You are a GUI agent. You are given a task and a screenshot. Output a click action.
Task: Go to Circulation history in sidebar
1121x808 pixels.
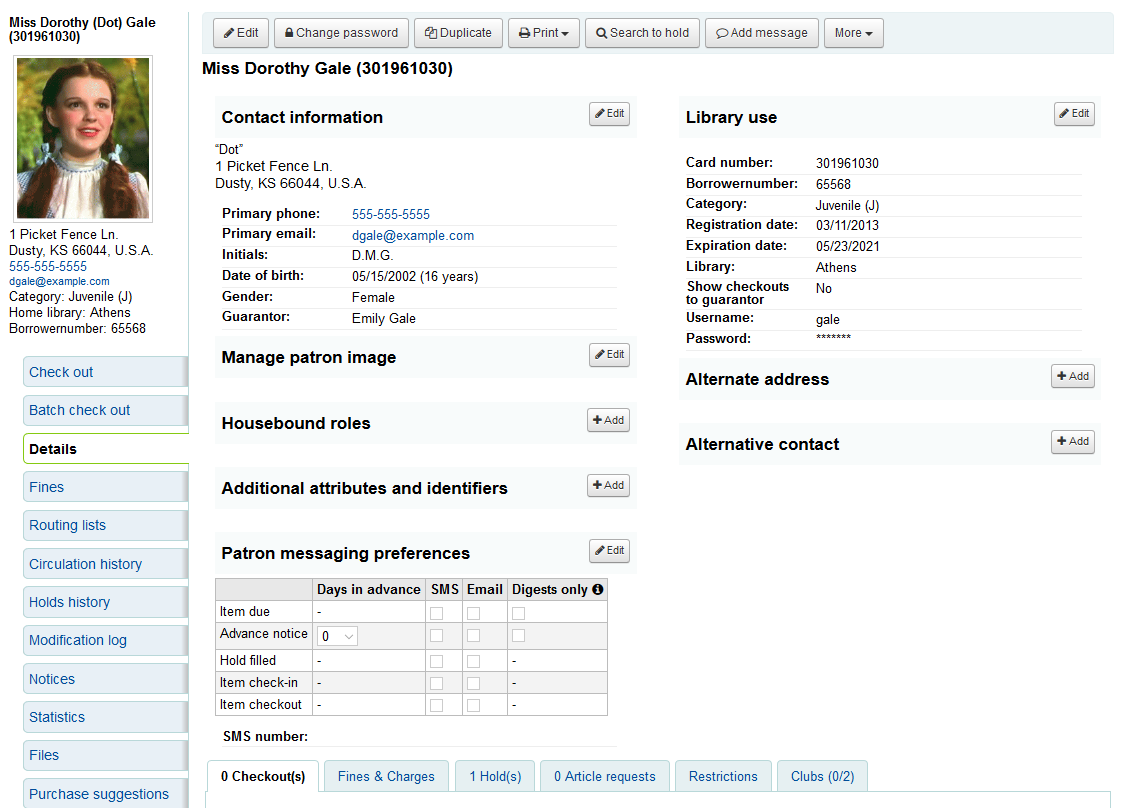pyautogui.click(x=86, y=564)
